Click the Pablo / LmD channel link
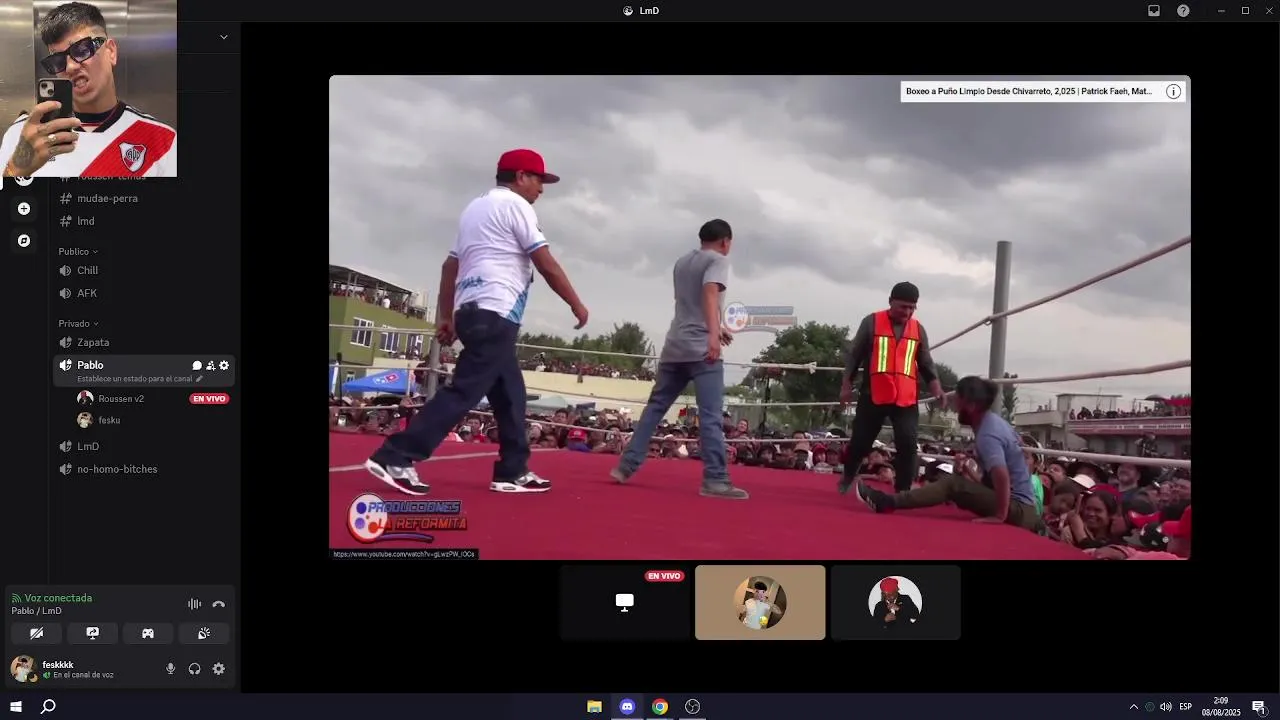1280x720 pixels. [37, 611]
